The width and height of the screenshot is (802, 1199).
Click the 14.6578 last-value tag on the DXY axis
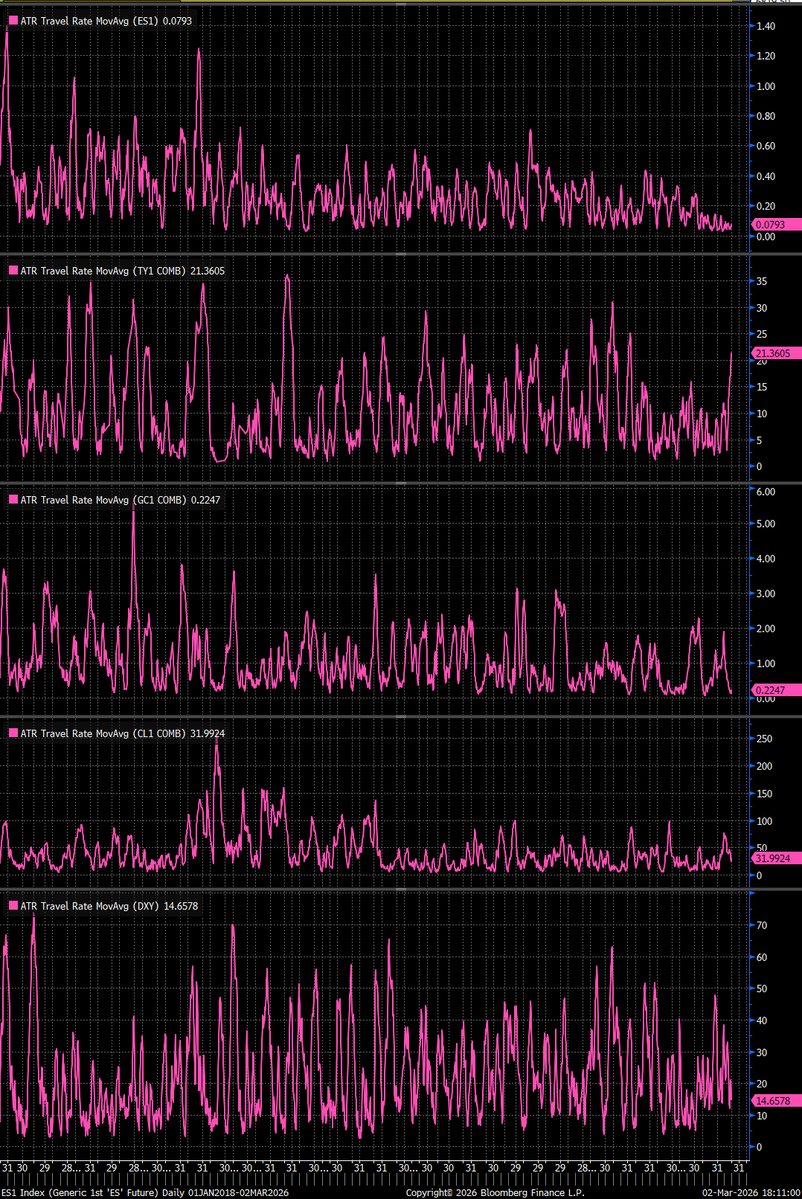[x=775, y=1101]
